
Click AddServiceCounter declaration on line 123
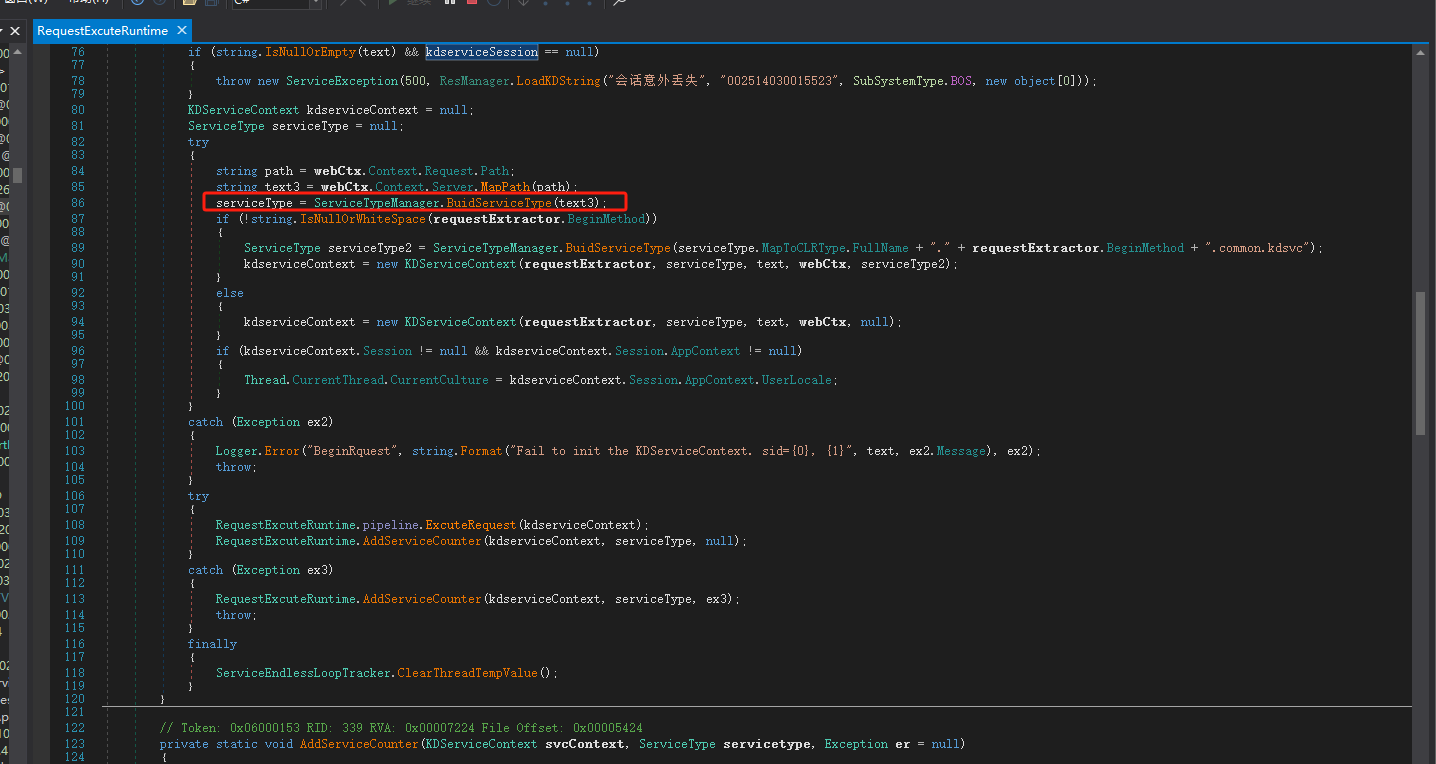coord(359,744)
